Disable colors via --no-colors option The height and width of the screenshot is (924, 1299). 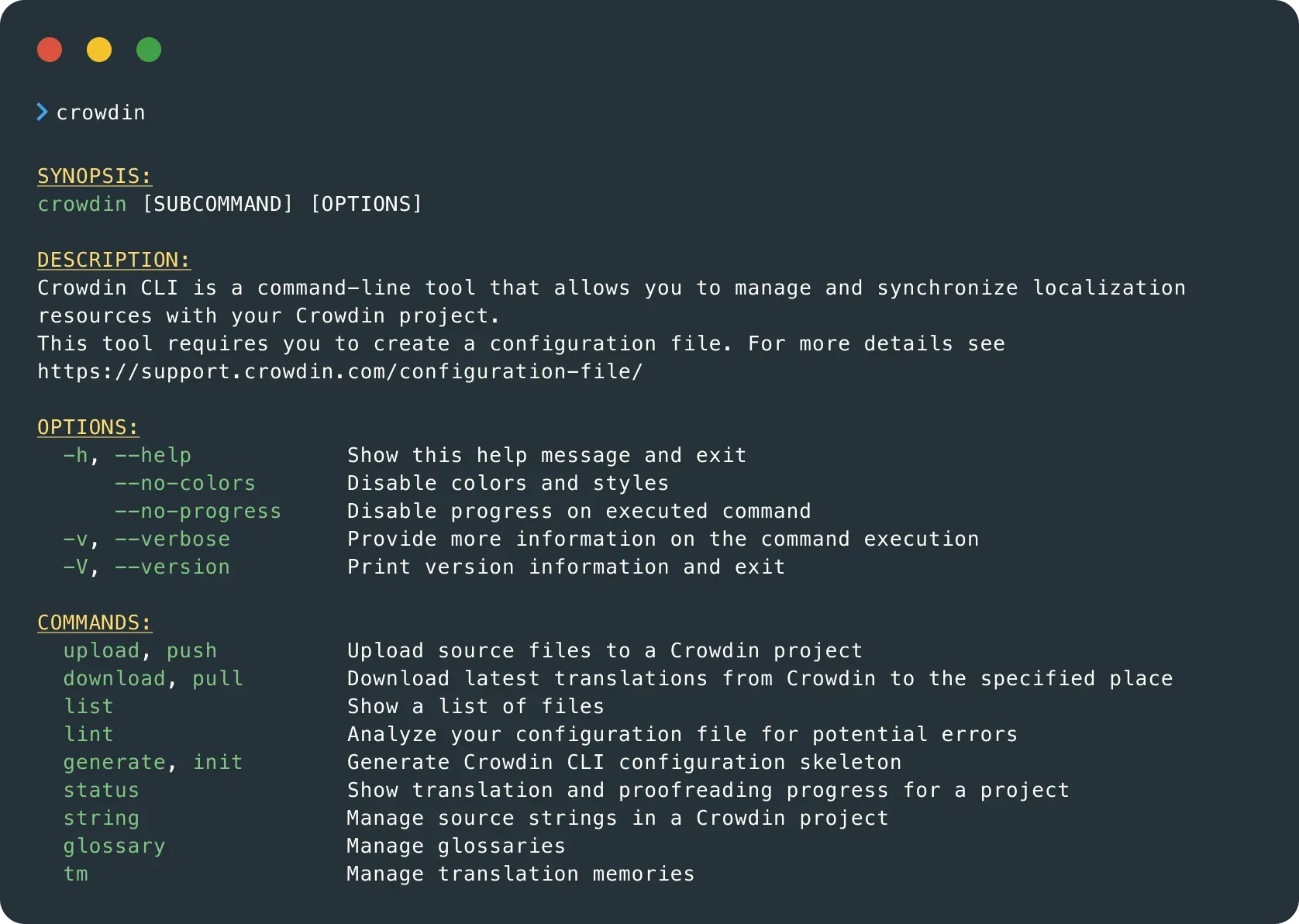pyautogui.click(x=185, y=483)
